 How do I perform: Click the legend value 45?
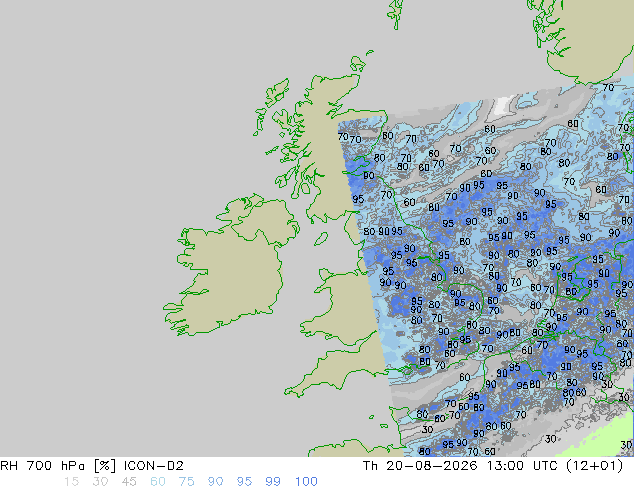click(129, 482)
